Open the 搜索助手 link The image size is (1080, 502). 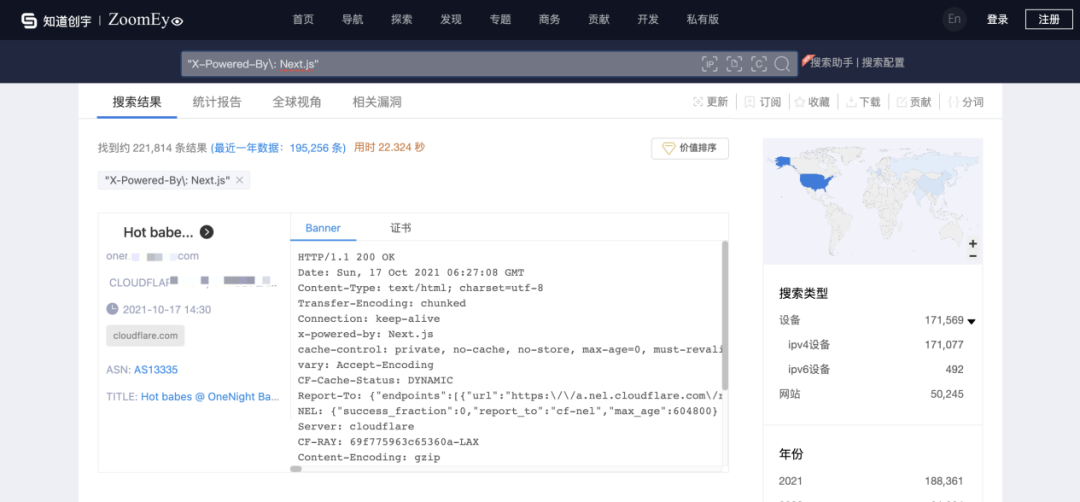pyautogui.click(x=833, y=63)
